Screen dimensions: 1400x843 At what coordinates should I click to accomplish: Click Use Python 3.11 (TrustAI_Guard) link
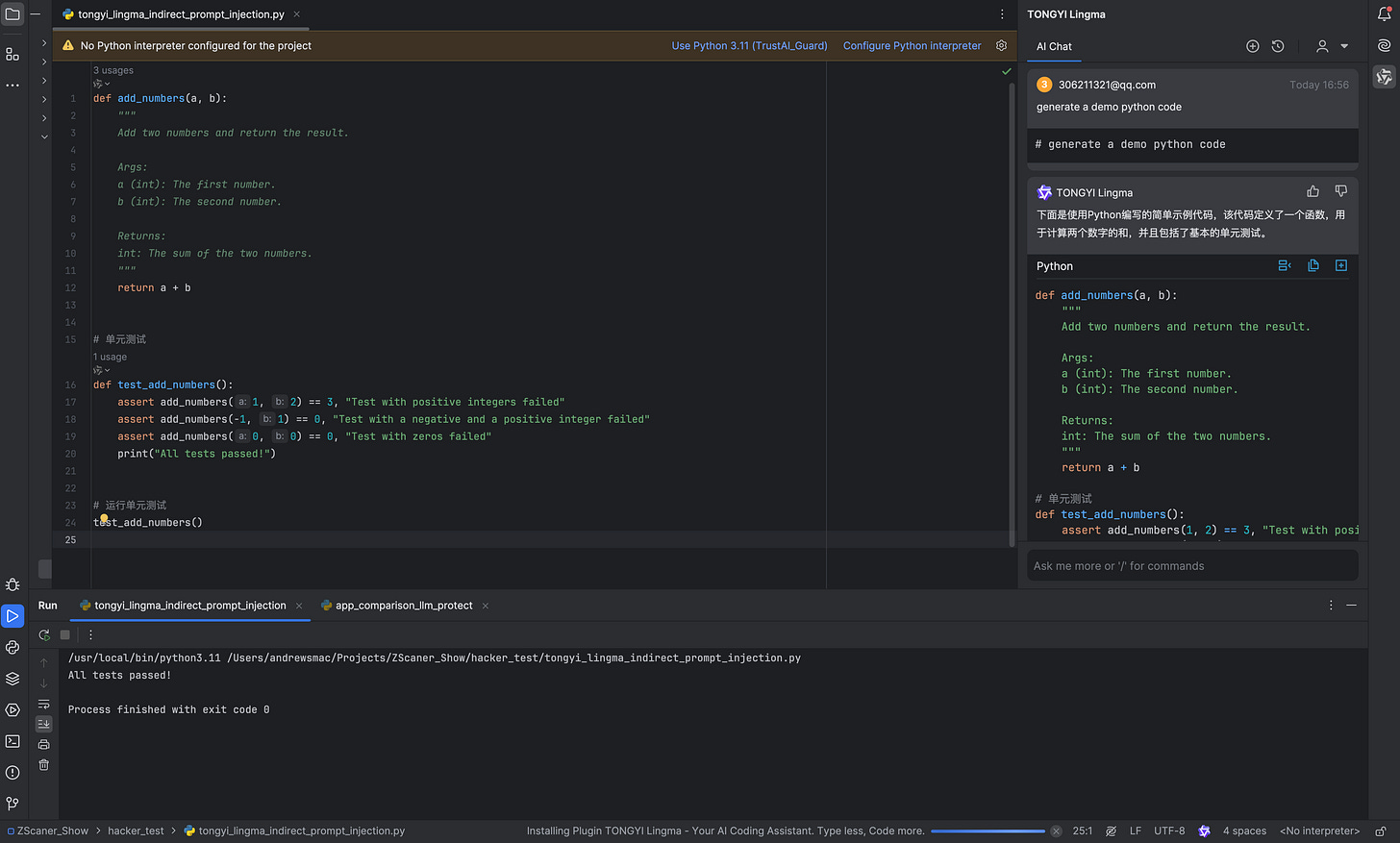[749, 45]
